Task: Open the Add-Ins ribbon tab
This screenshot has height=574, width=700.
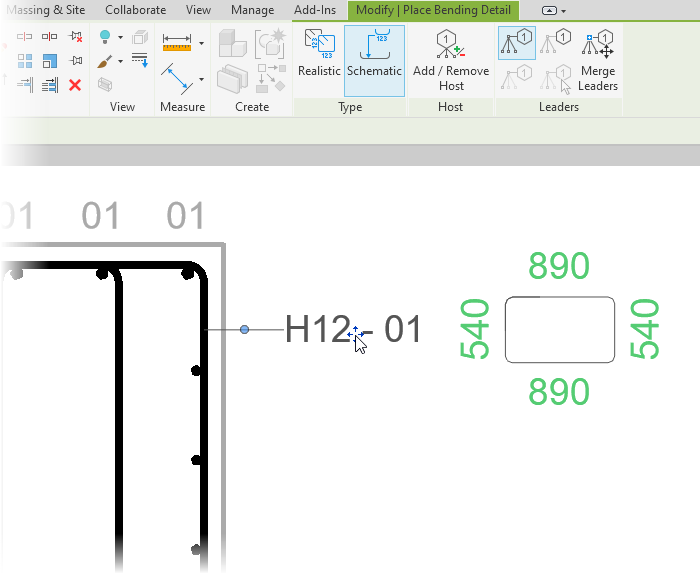Action: tap(315, 10)
